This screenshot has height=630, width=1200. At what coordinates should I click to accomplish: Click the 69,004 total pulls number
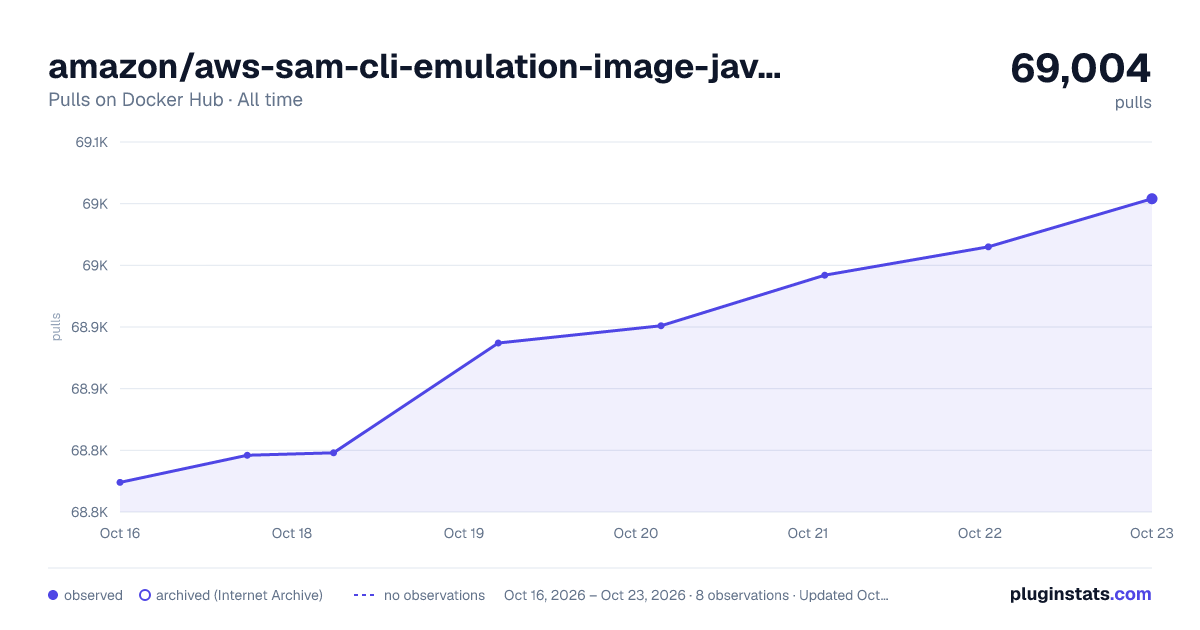pos(1081,68)
